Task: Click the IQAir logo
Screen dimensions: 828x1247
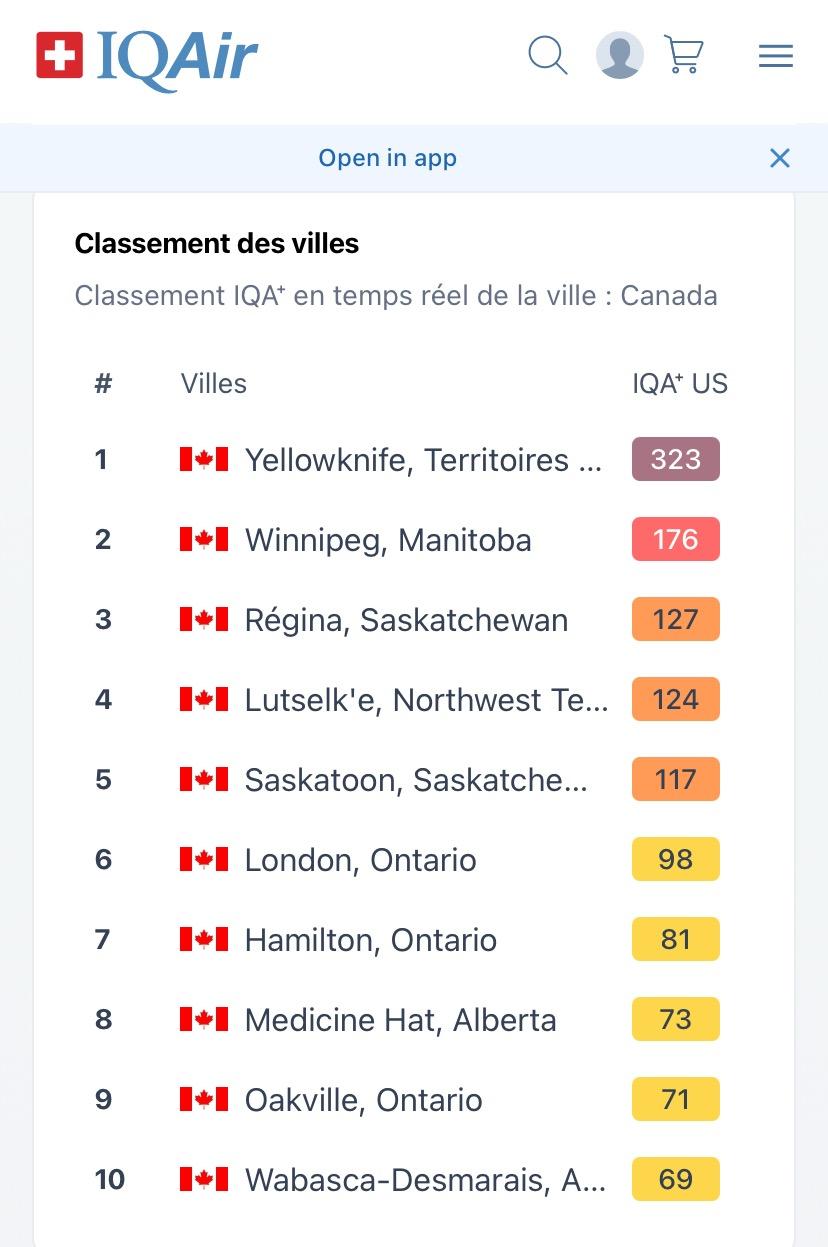Action: 147,58
